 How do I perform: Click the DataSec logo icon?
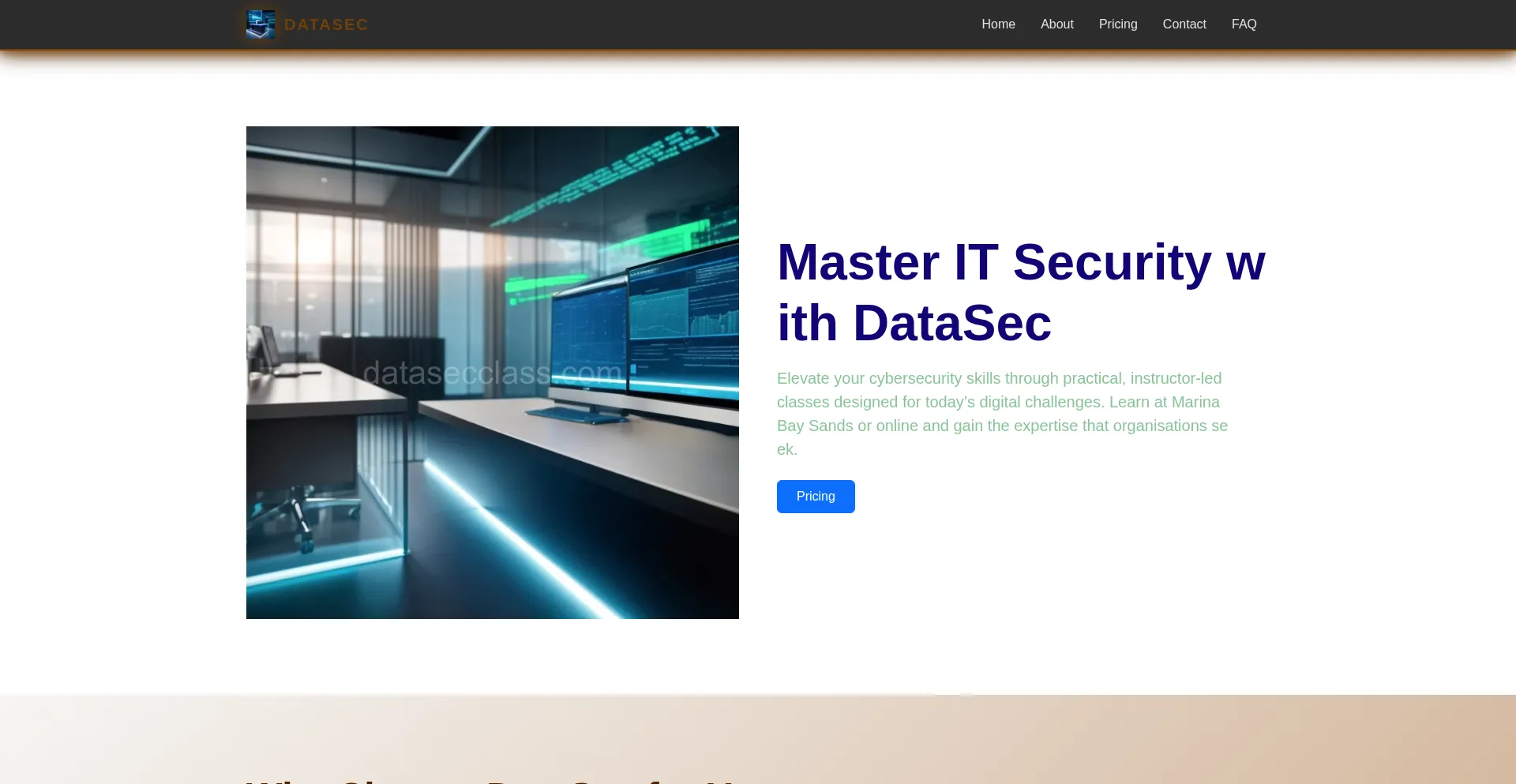pos(261,24)
